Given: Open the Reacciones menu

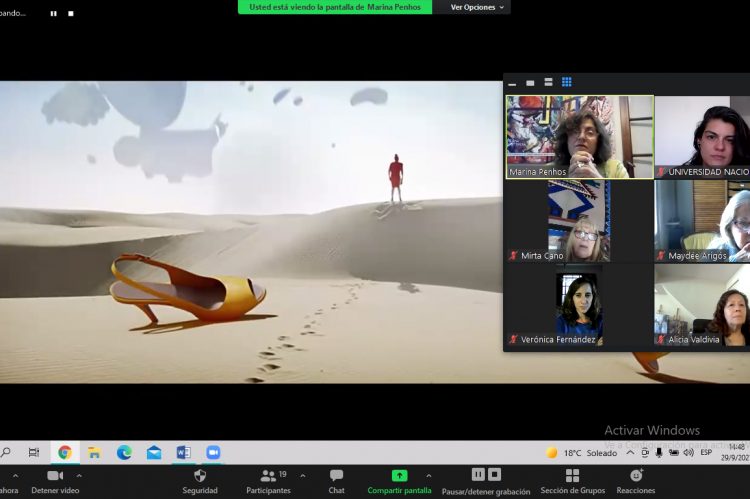Looking at the screenshot, I should coord(635,481).
